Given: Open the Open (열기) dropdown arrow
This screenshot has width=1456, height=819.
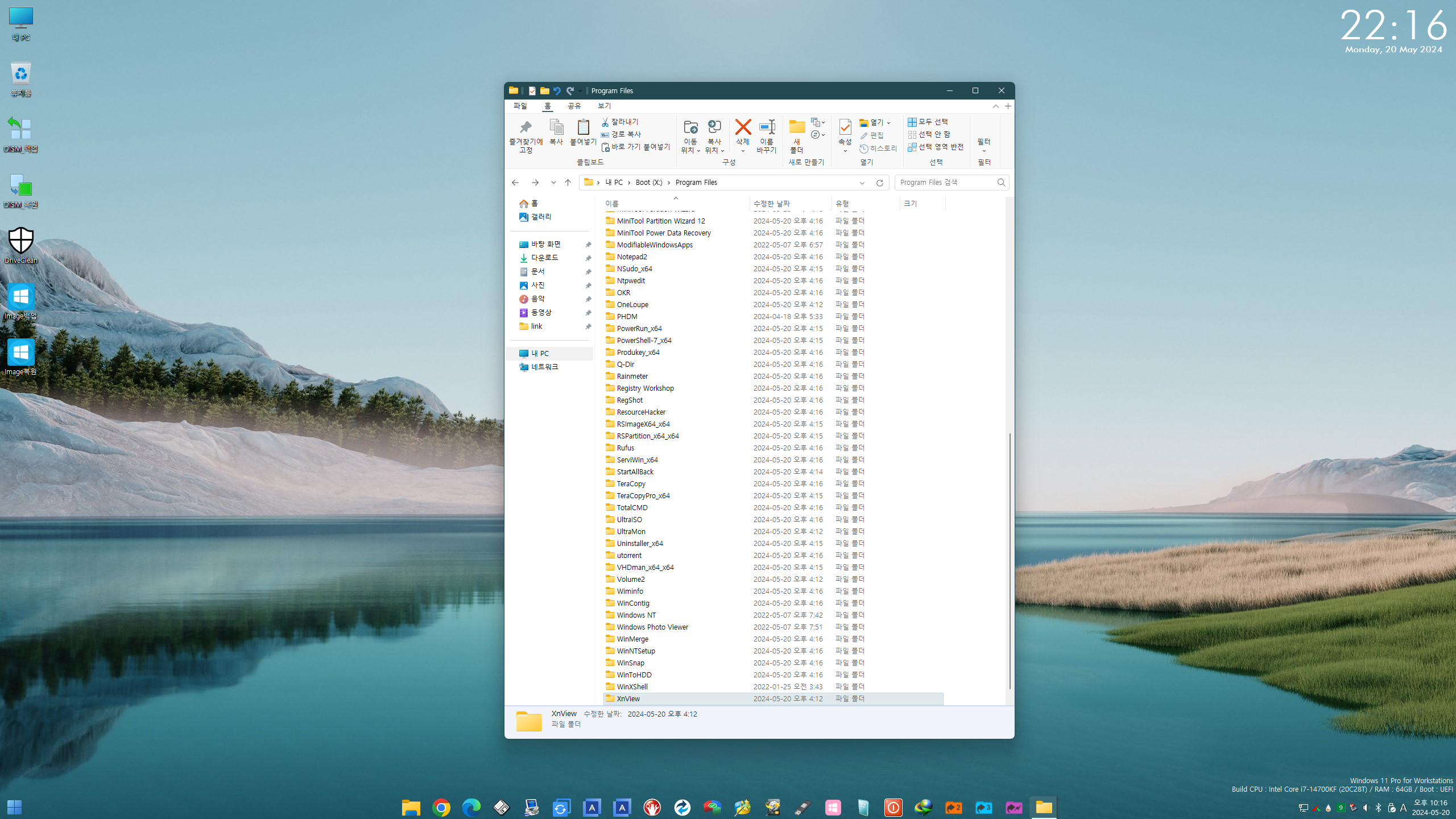Looking at the screenshot, I should pyautogui.click(x=889, y=122).
